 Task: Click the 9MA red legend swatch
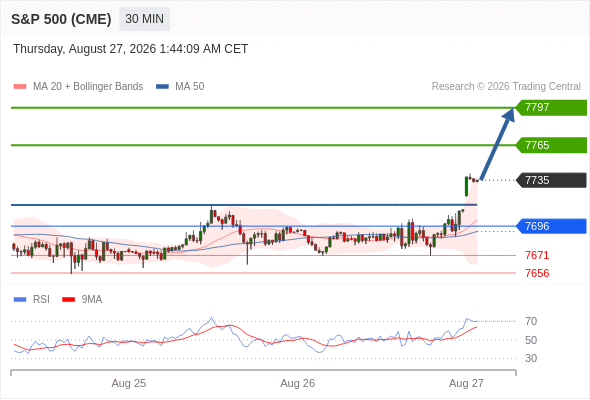pyautogui.click(x=68, y=300)
